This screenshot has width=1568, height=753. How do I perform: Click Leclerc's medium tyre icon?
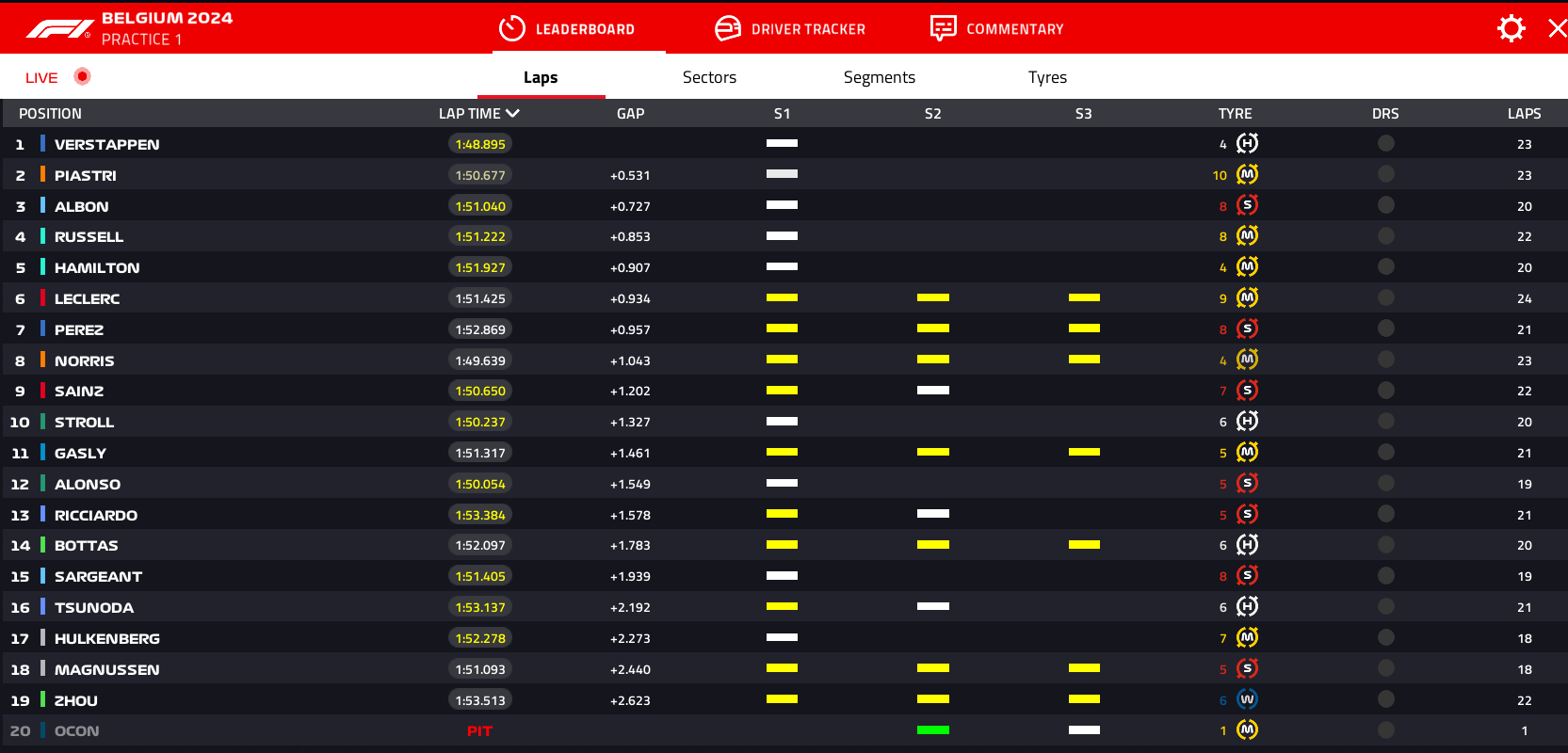[1247, 297]
